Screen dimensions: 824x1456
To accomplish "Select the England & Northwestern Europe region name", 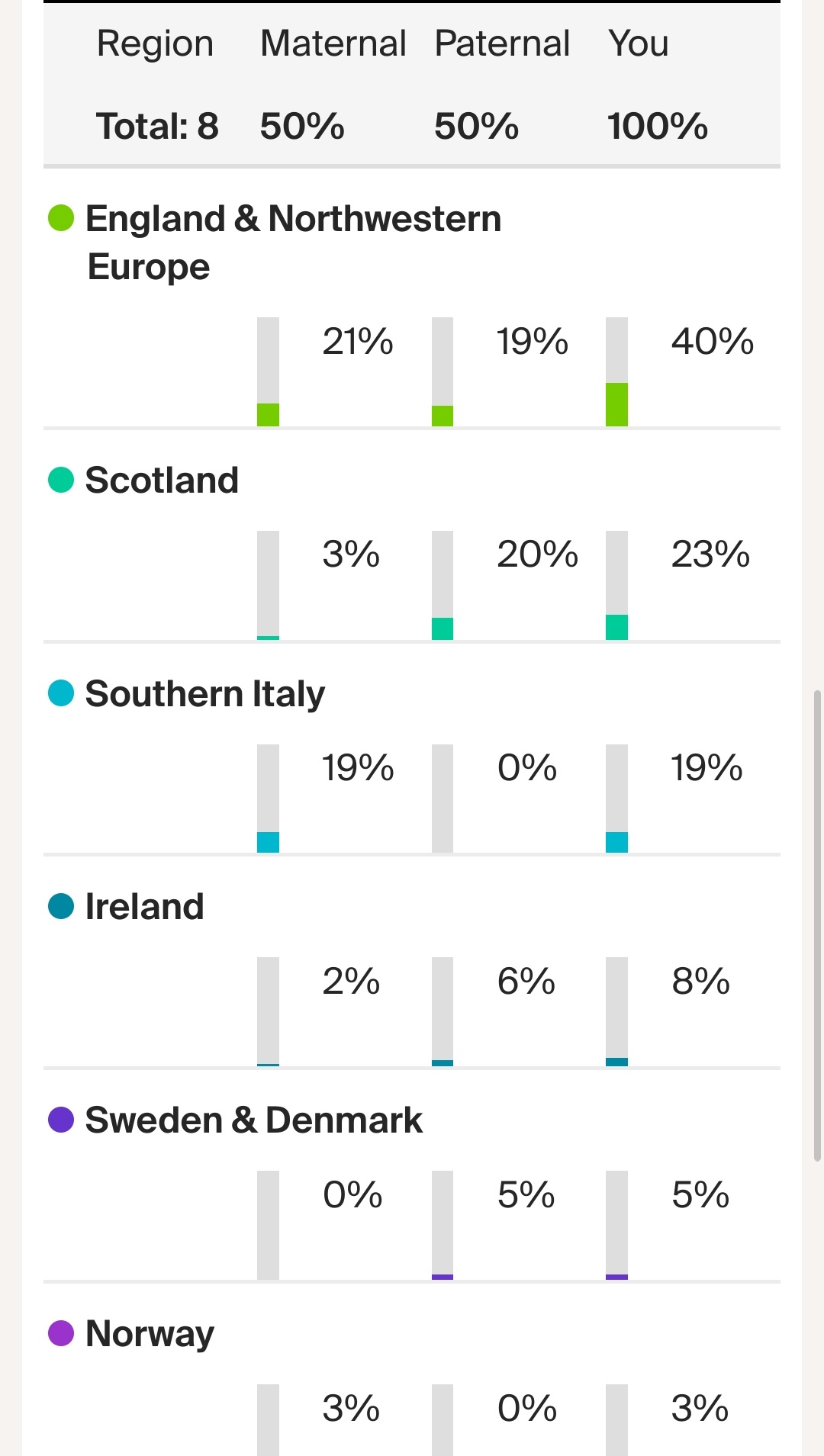I will (293, 242).
